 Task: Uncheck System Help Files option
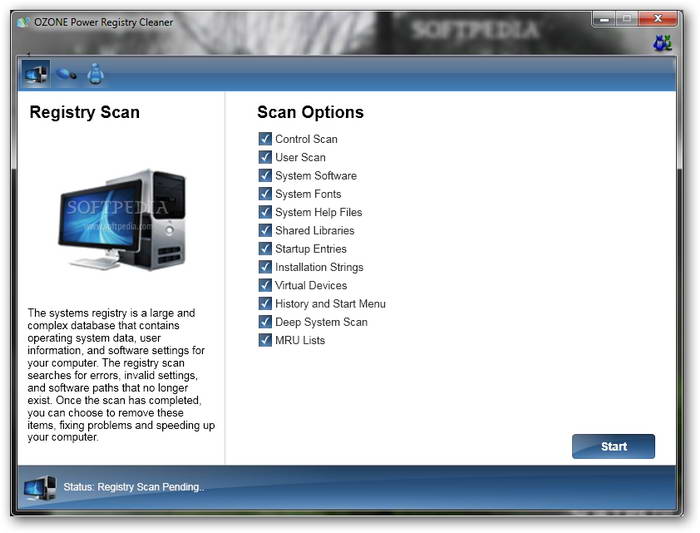(265, 212)
